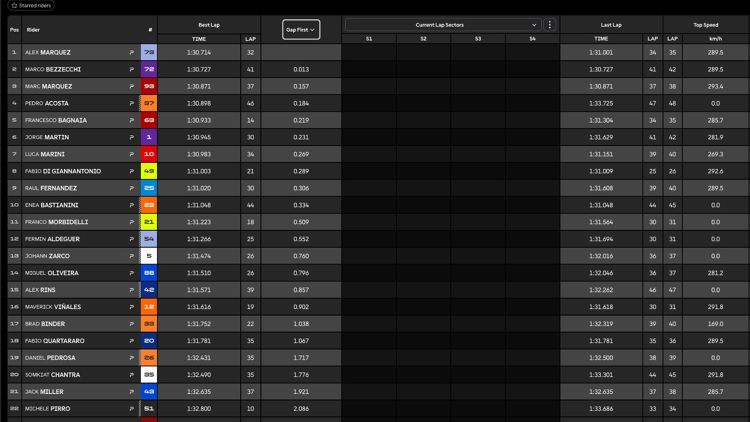Open the Gap First dropdown
This screenshot has width=750, height=422.
click(299, 30)
